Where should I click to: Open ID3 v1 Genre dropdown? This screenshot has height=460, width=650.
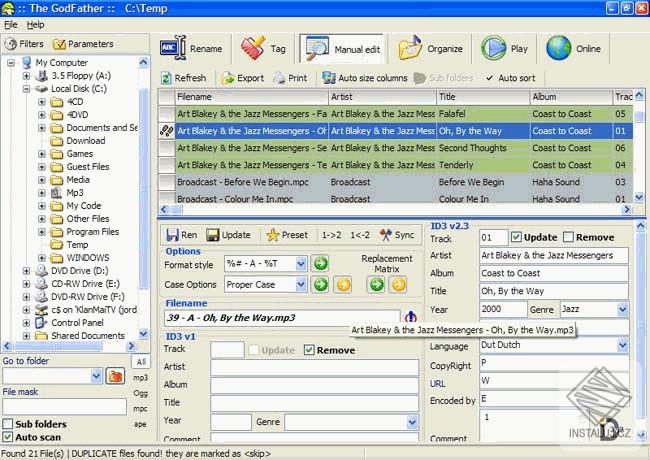click(x=412, y=422)
